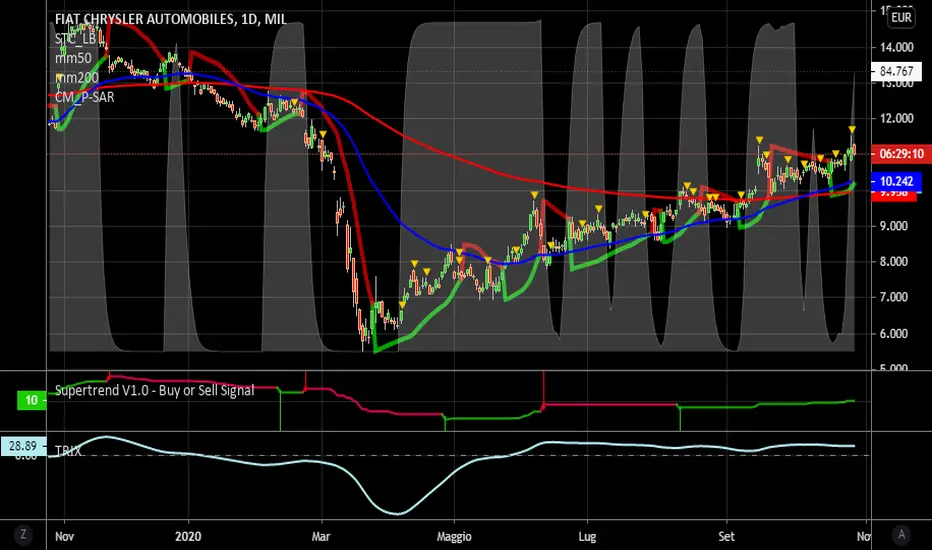Open Supertrend V1.0 Buy or Sell Signal legend
The image size is (932, 550).
point(155,390)
